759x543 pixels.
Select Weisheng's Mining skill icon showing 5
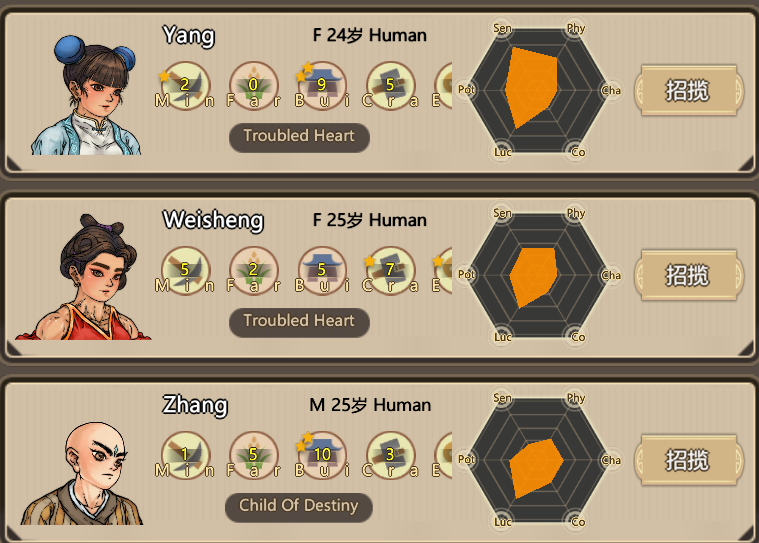[185, 271]
